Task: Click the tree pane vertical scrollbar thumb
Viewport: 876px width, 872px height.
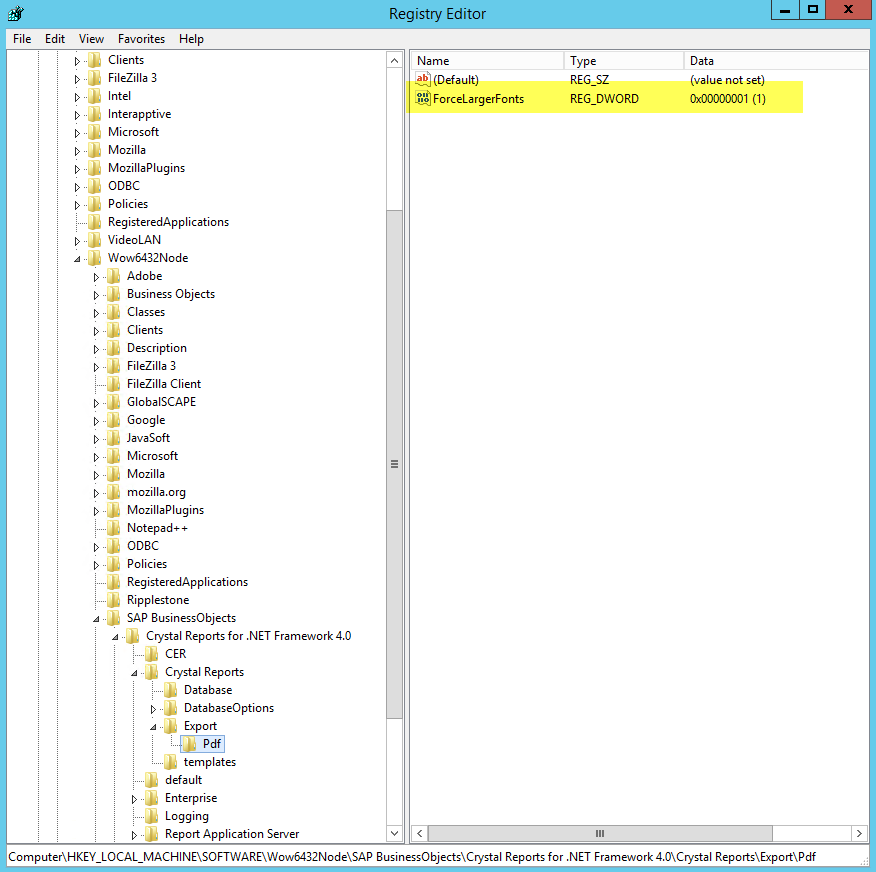Action: [x=394, y=464]
